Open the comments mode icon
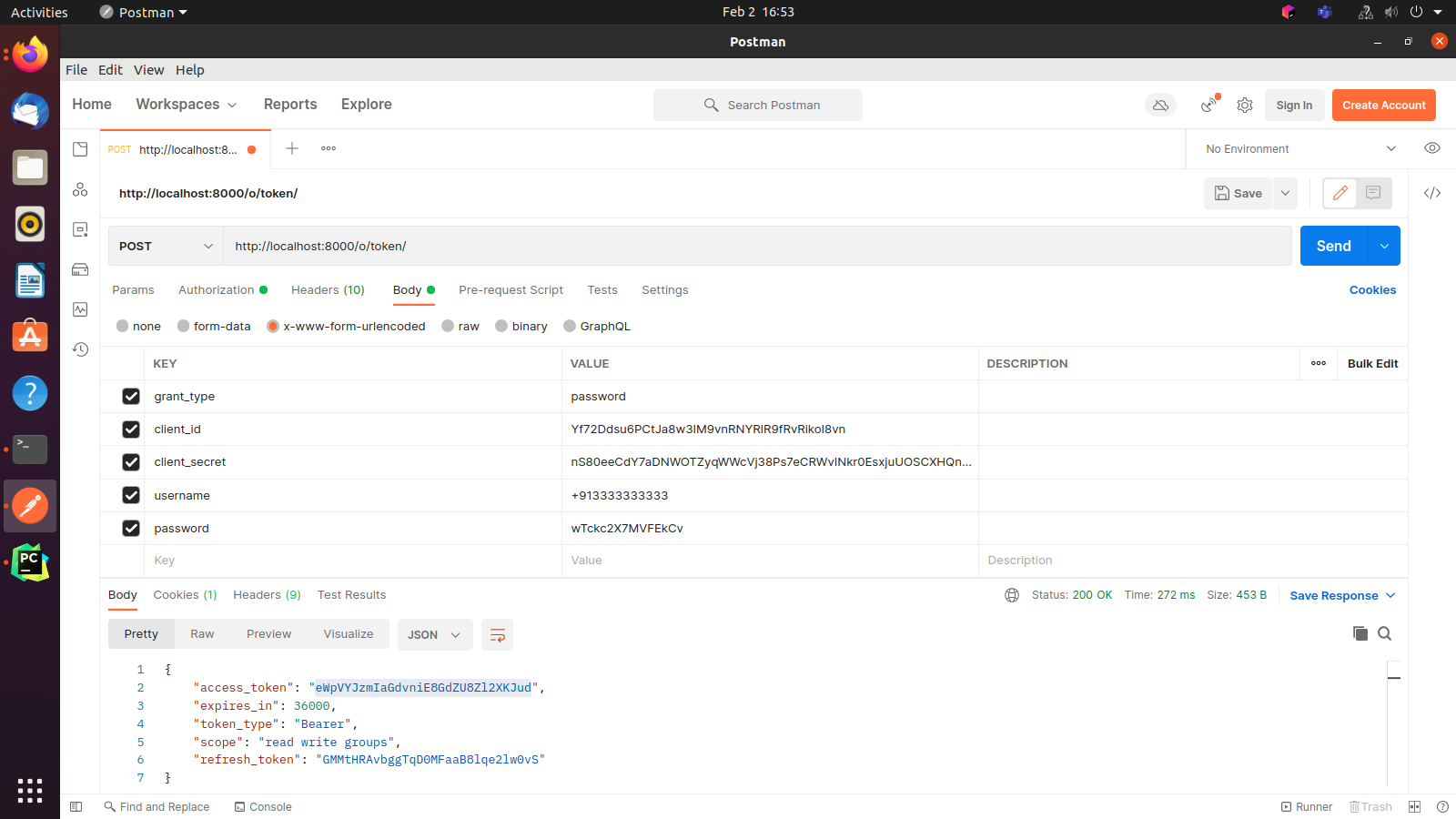 tap(1373, 193)
